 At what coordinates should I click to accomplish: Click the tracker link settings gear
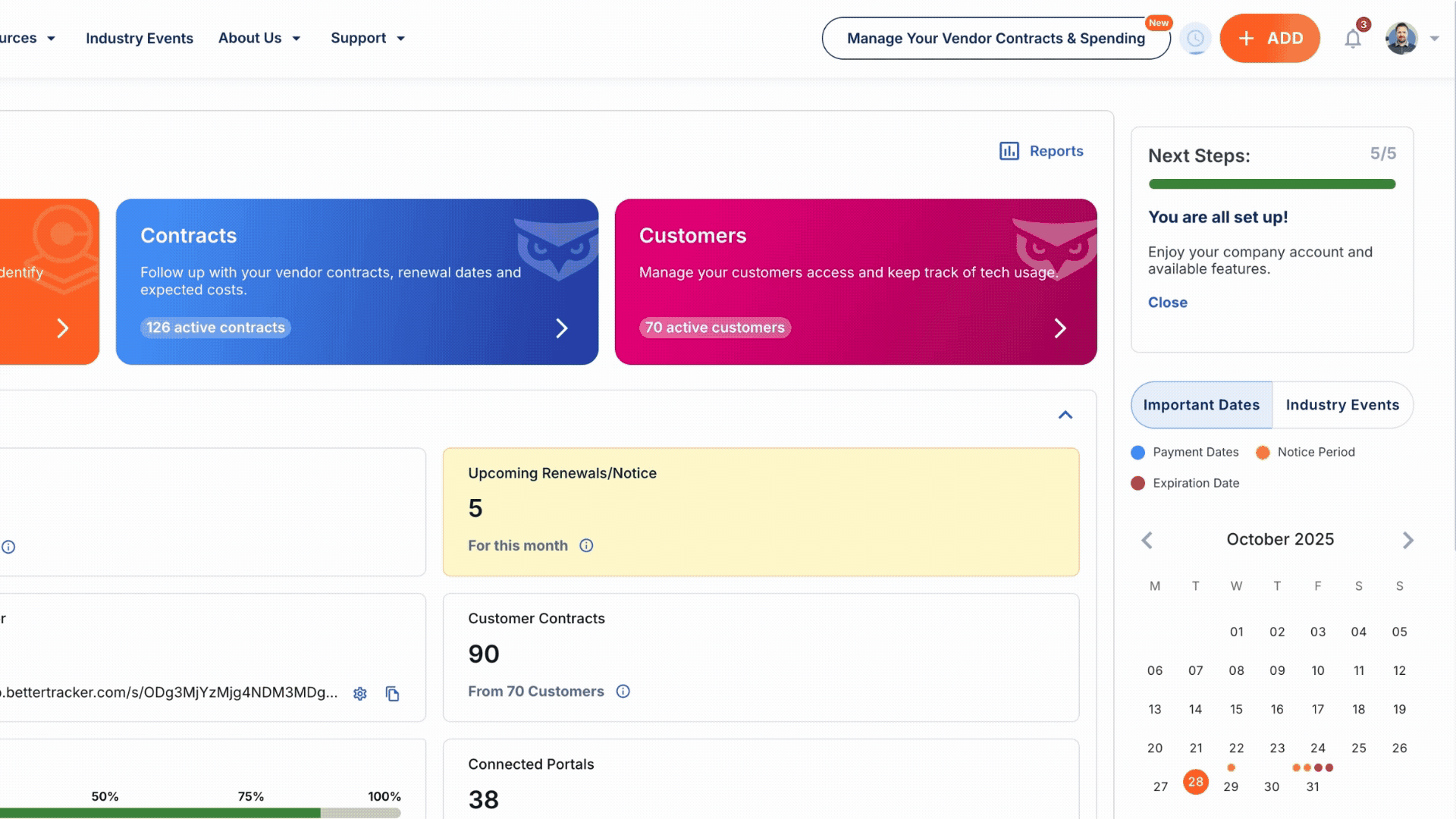[360, 694]
